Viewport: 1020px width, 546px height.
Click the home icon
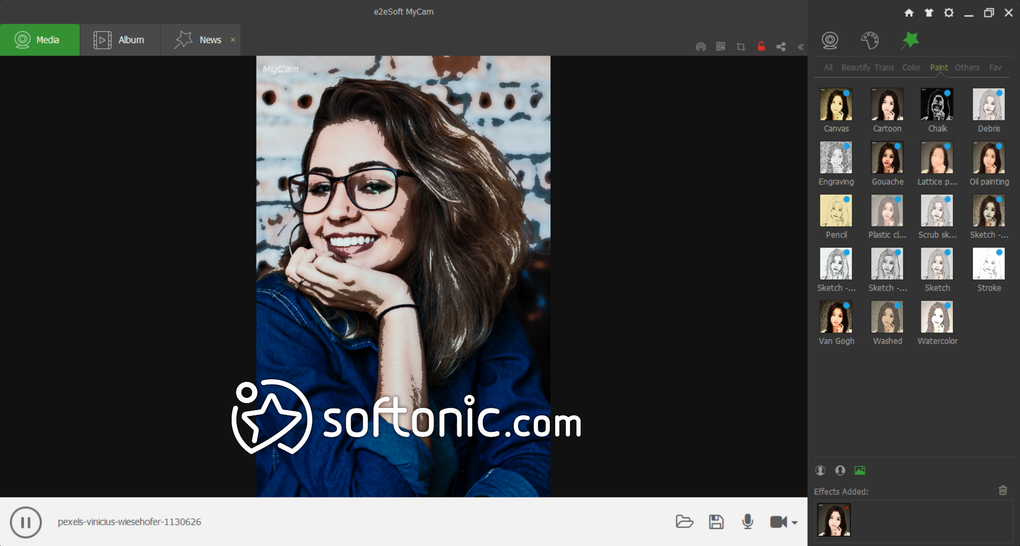point(909,13)
